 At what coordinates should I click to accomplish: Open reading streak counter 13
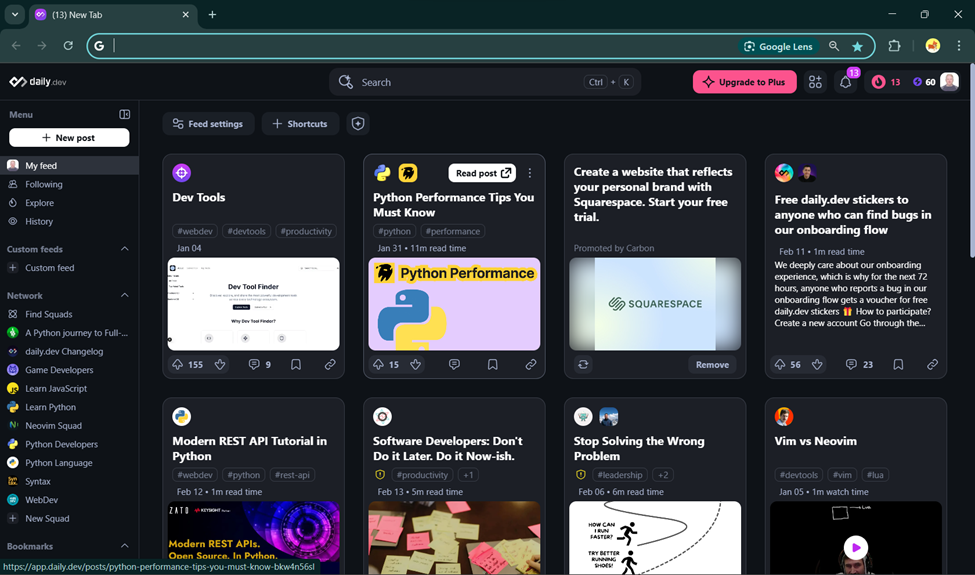click(x=886, y=82)
